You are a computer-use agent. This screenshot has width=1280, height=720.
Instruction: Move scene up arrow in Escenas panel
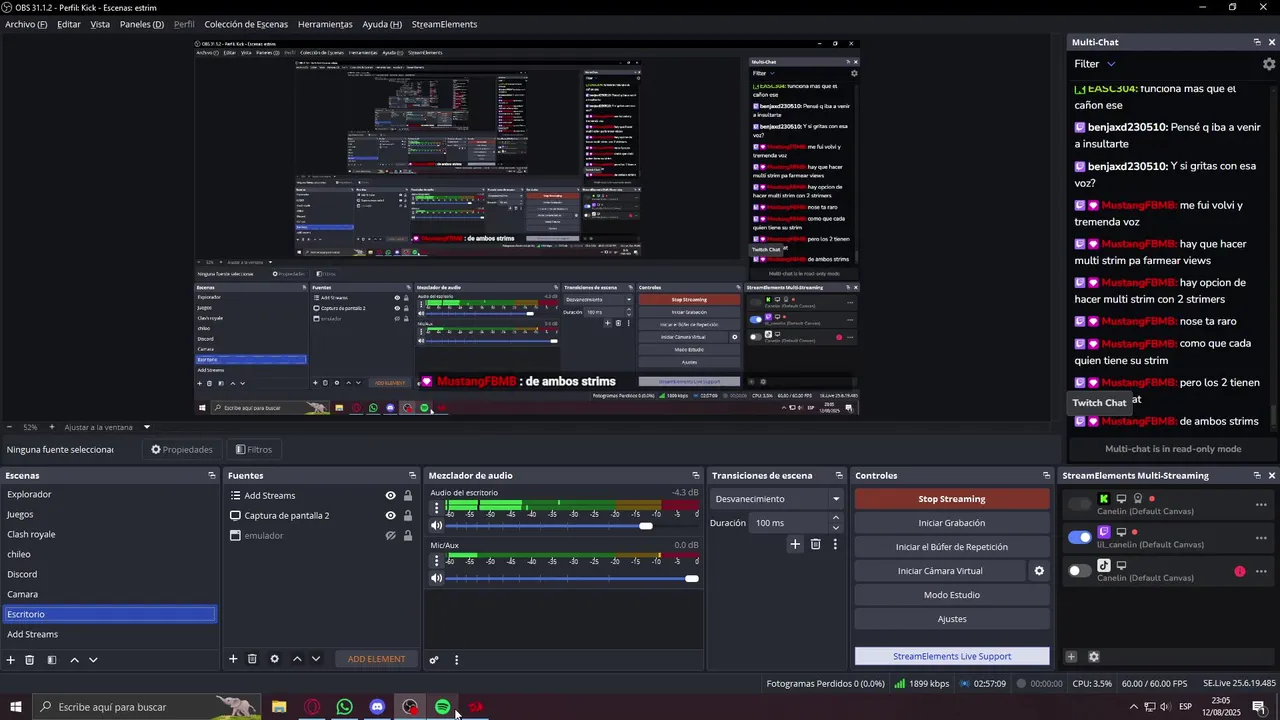74,660
